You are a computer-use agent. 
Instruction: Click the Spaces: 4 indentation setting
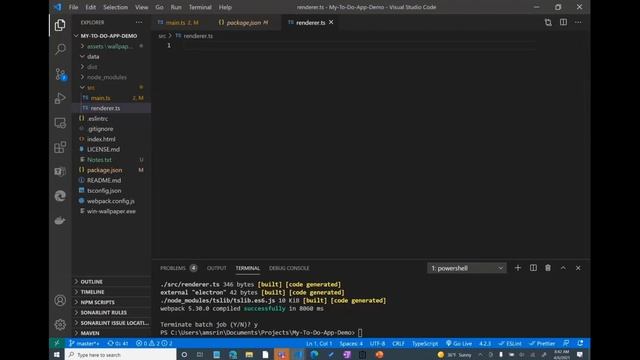click(351, 343)
